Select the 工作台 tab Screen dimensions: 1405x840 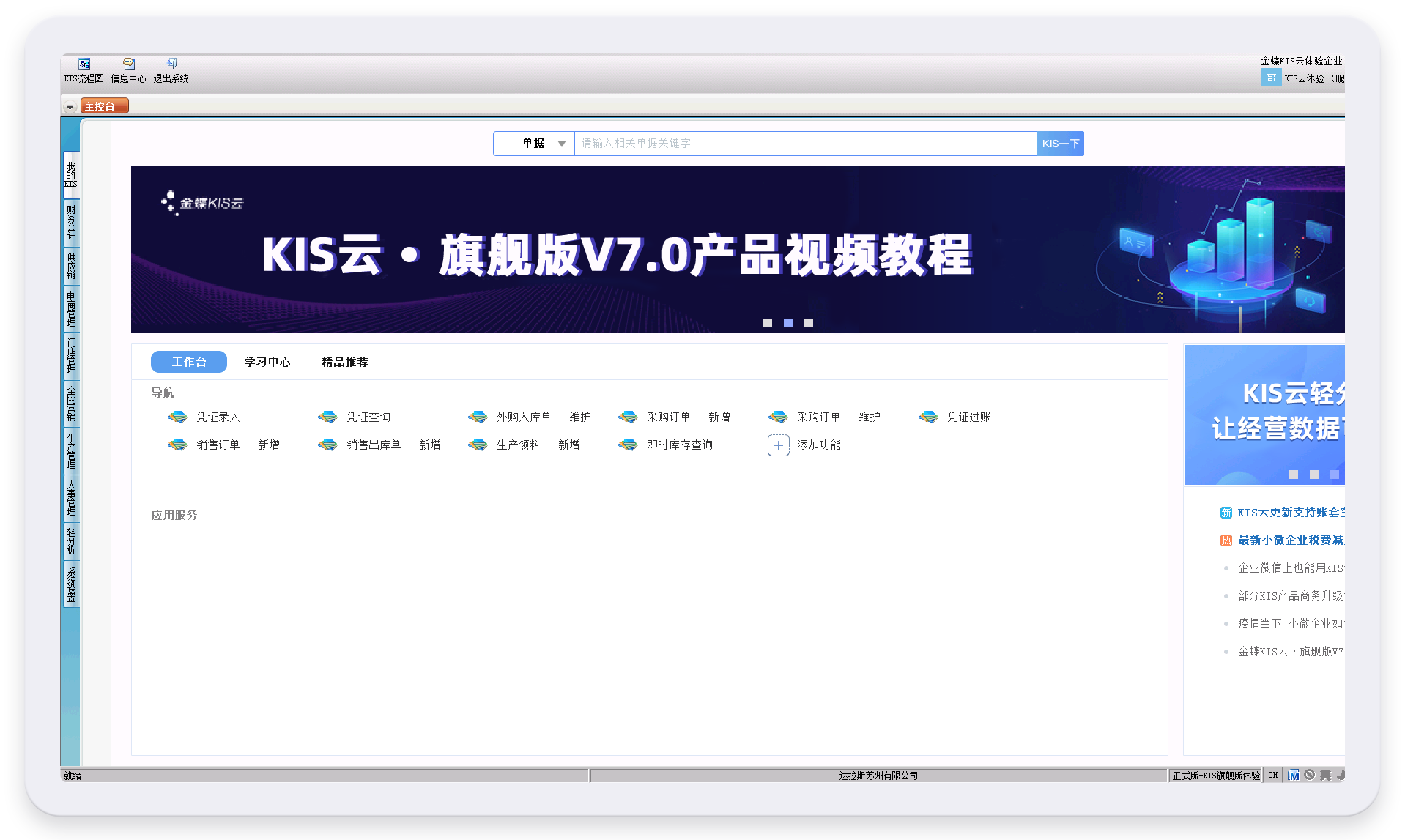(x=189, y=362)
